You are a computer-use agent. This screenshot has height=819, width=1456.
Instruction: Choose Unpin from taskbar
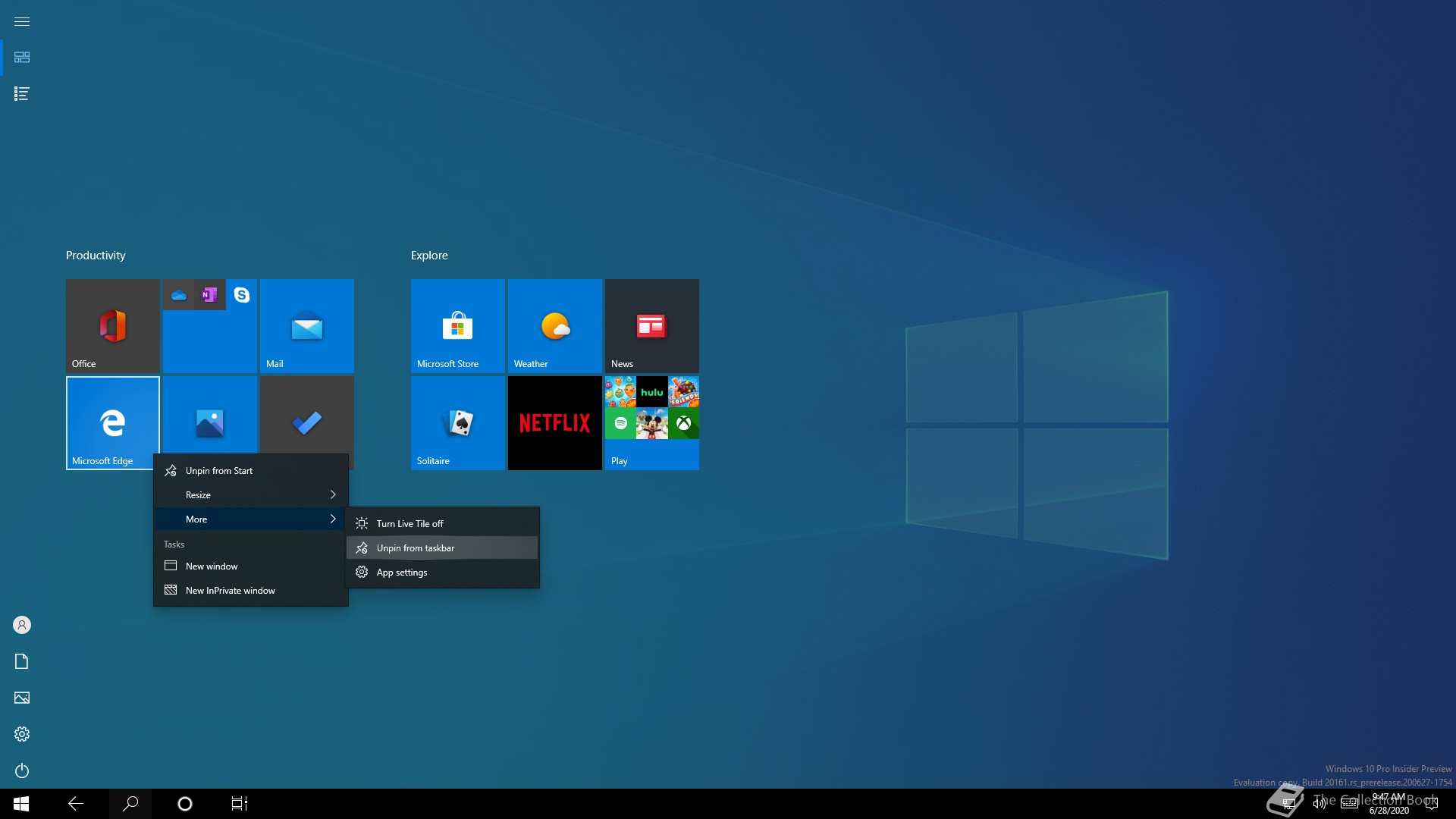(442, 548)
